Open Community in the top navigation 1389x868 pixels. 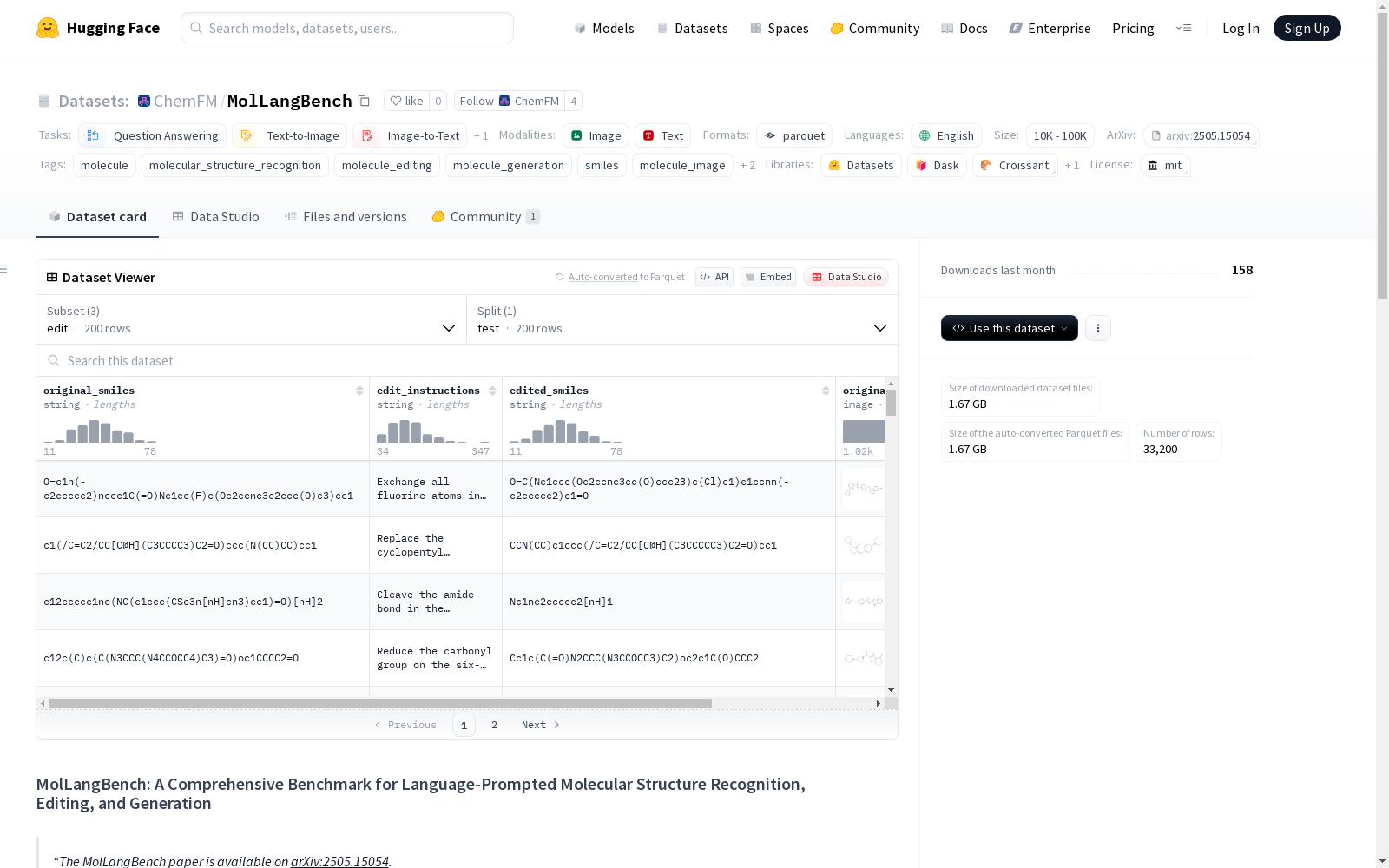(875, 28)
